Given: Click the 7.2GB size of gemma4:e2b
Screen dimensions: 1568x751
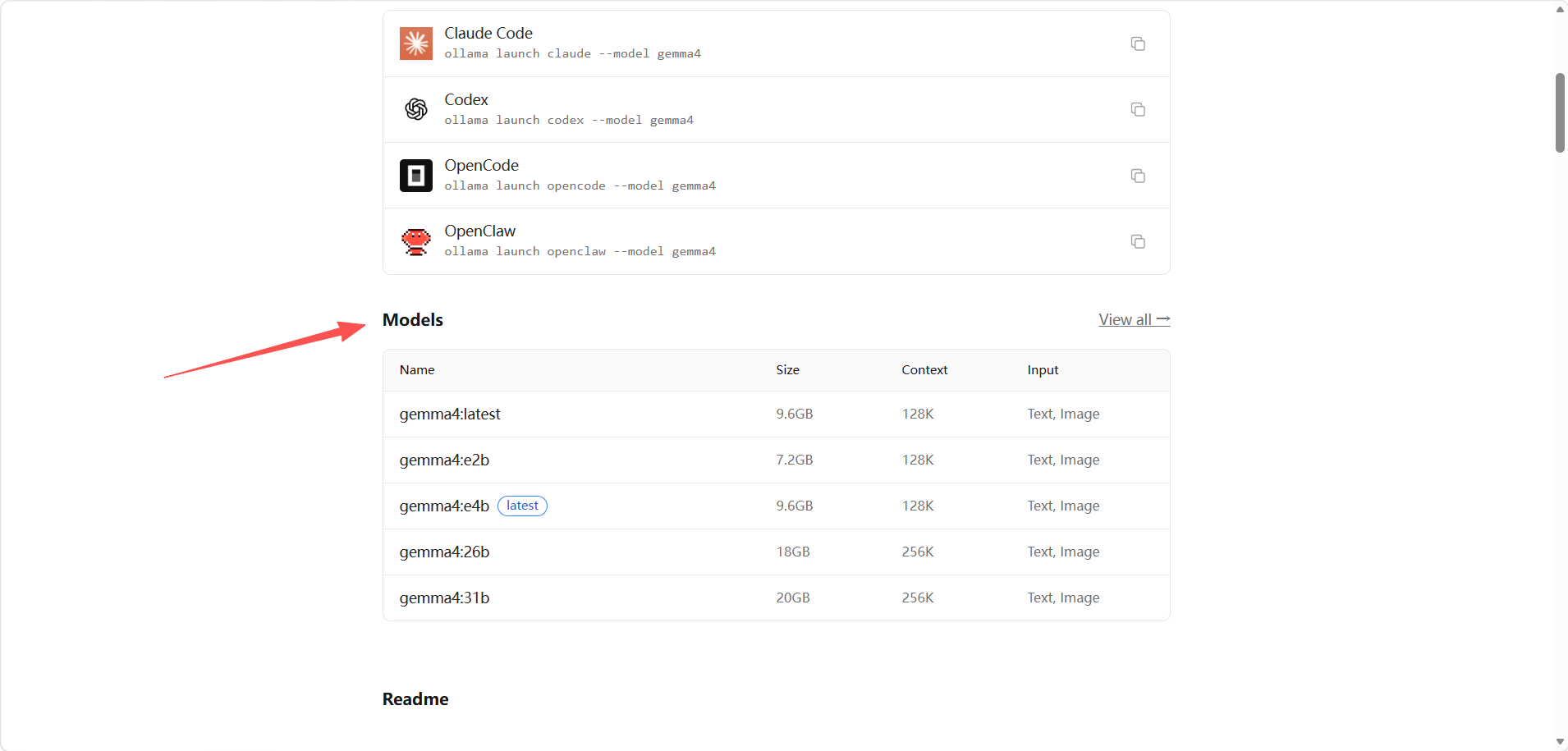Looking at the screenshot, I should pos(795,460).
